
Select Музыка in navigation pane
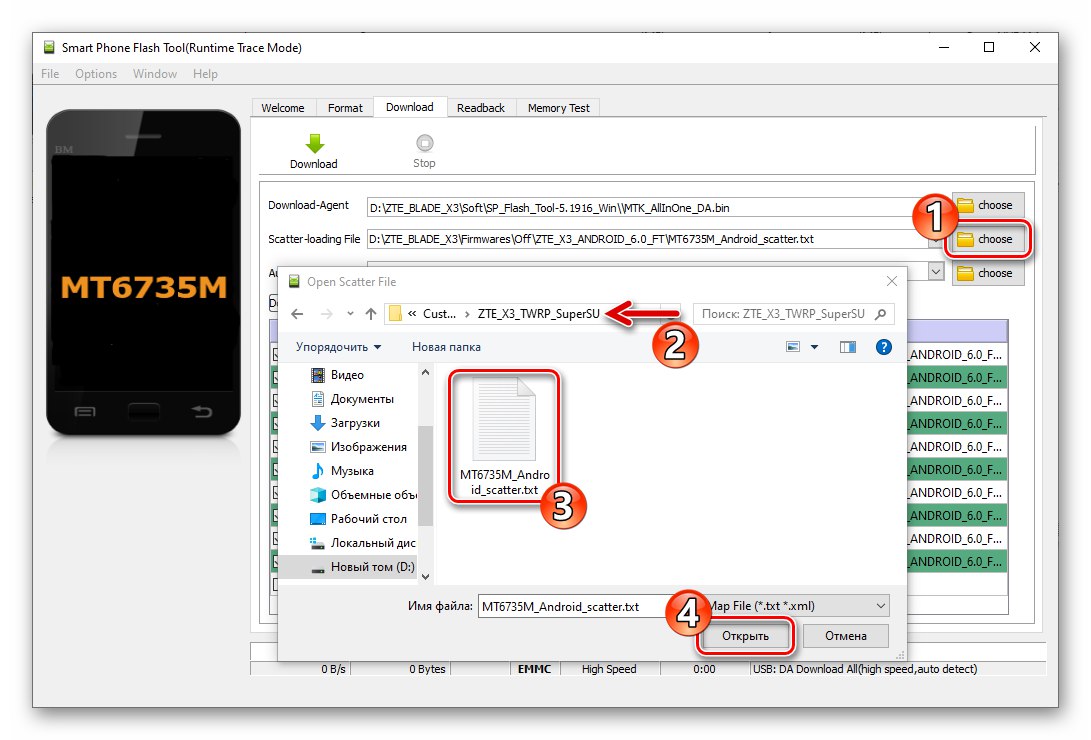(x=352, y=471)
